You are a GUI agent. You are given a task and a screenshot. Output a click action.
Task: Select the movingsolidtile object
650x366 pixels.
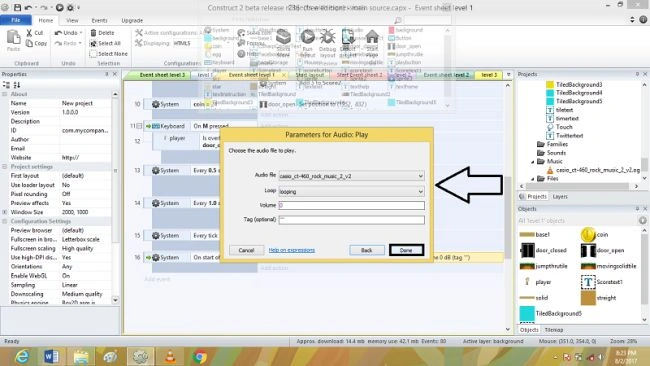coord(609,266)
